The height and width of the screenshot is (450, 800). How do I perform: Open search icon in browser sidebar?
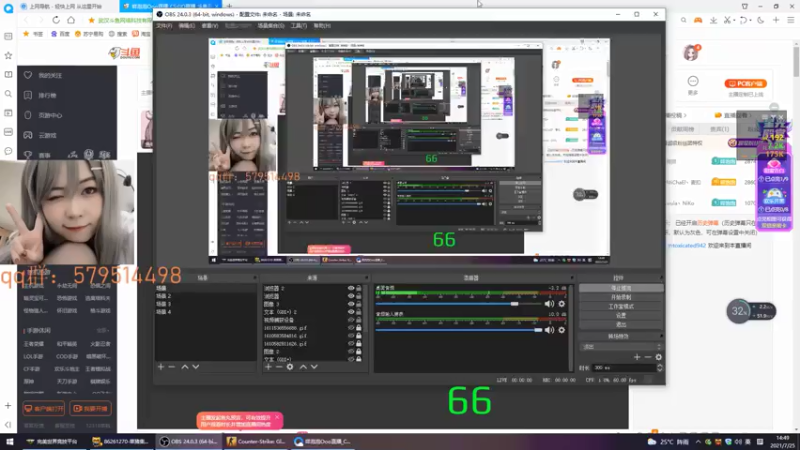point(8,94)
